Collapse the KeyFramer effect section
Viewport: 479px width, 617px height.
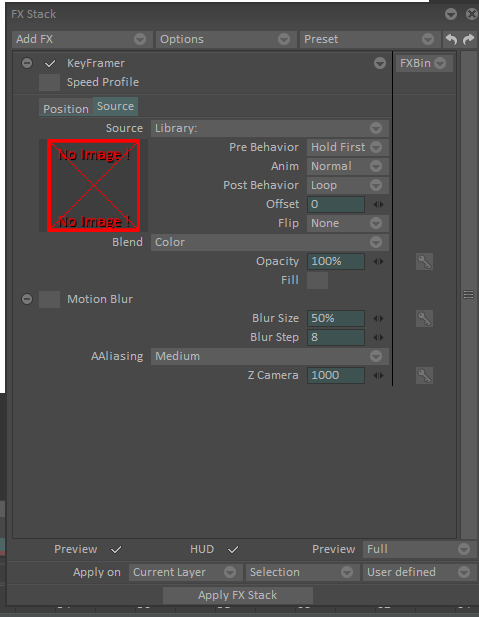pyautogui.click(x=27, y=63)
